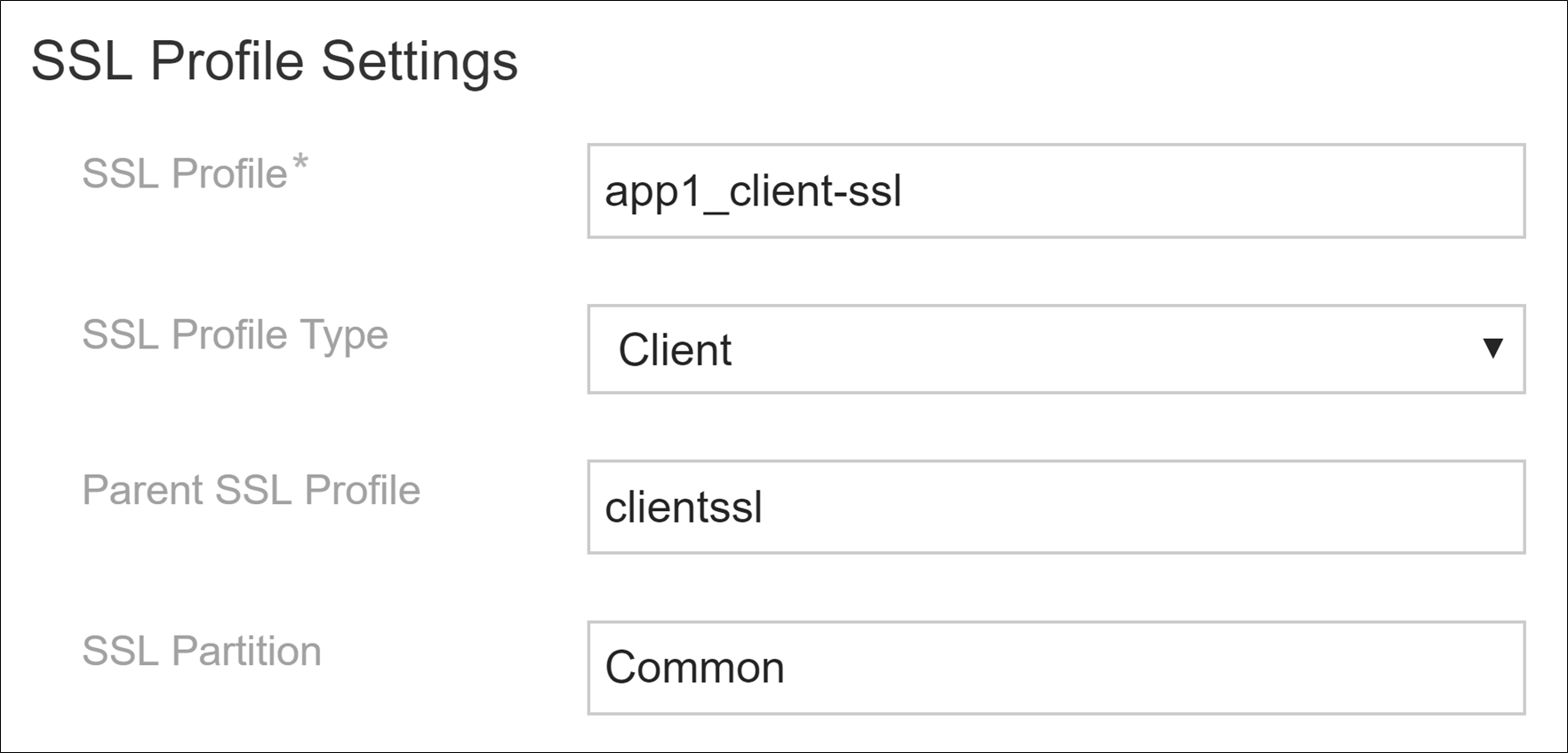Image resolution: width=1568 pixels, height=753 pixels.
Task: Click the SSL Partition label
Action: click(201, 651)
